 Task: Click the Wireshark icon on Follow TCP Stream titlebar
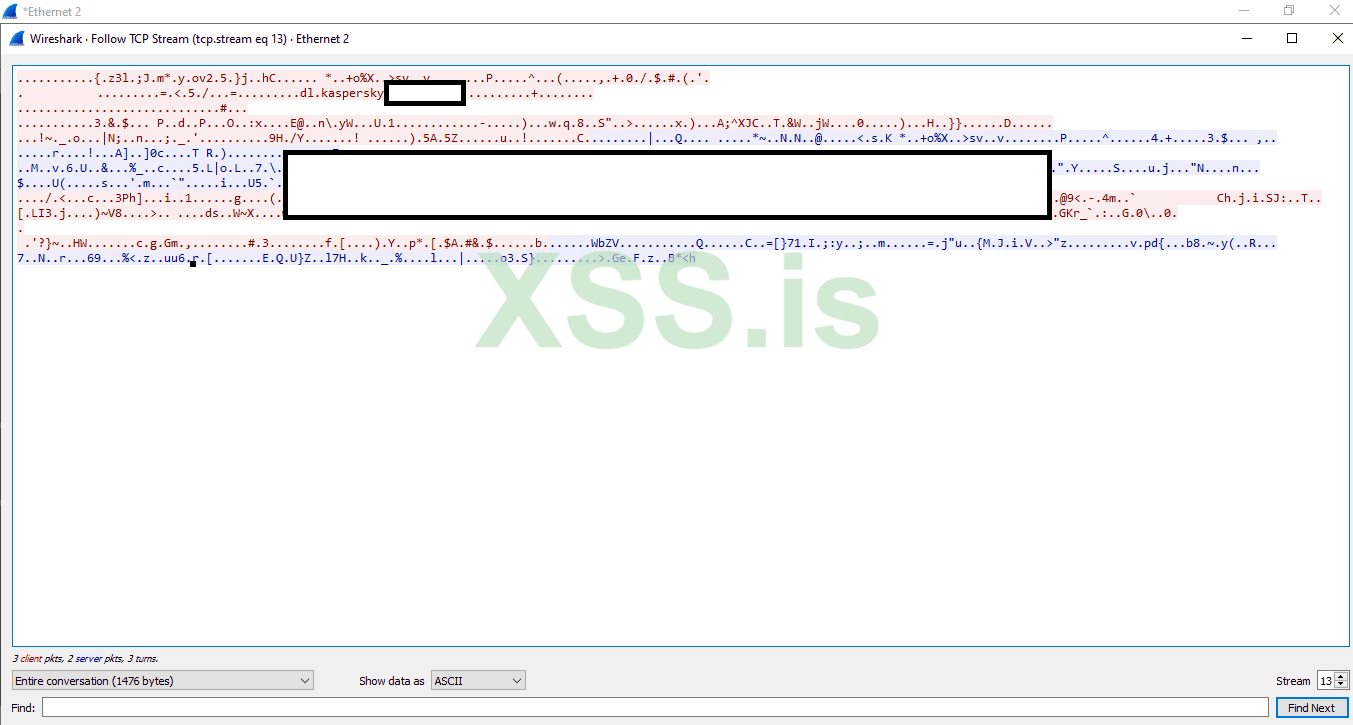click(x=16, y=38)
